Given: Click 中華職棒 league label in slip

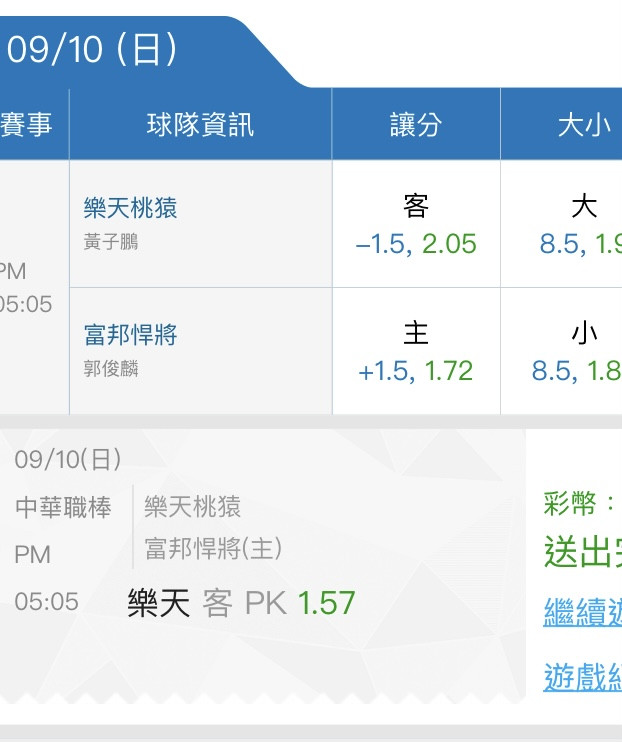Looking at the screenshot, I should pyautogui.click(x=63, y=508).
